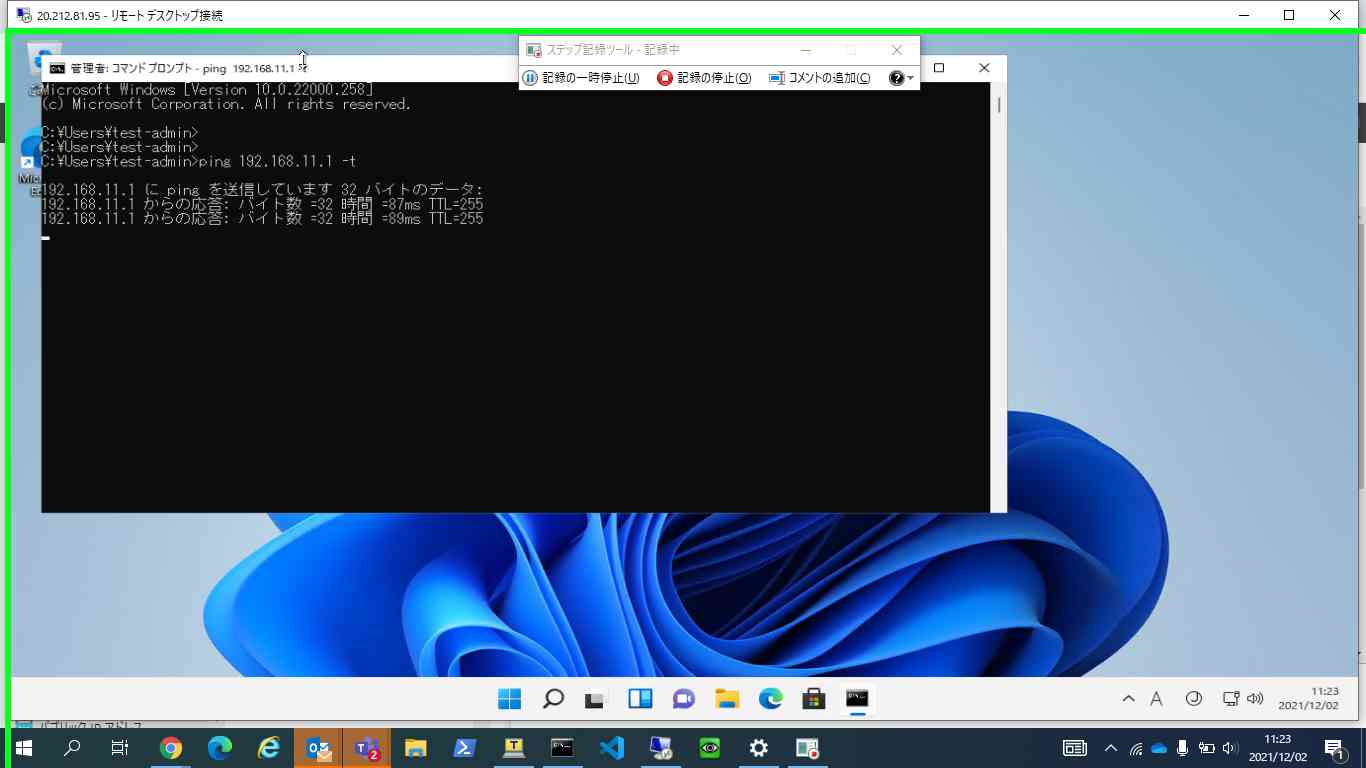Open Settings gear on local taskbar
The width and height of the screenshot is (1366, 768).
[x=758, y=748]
